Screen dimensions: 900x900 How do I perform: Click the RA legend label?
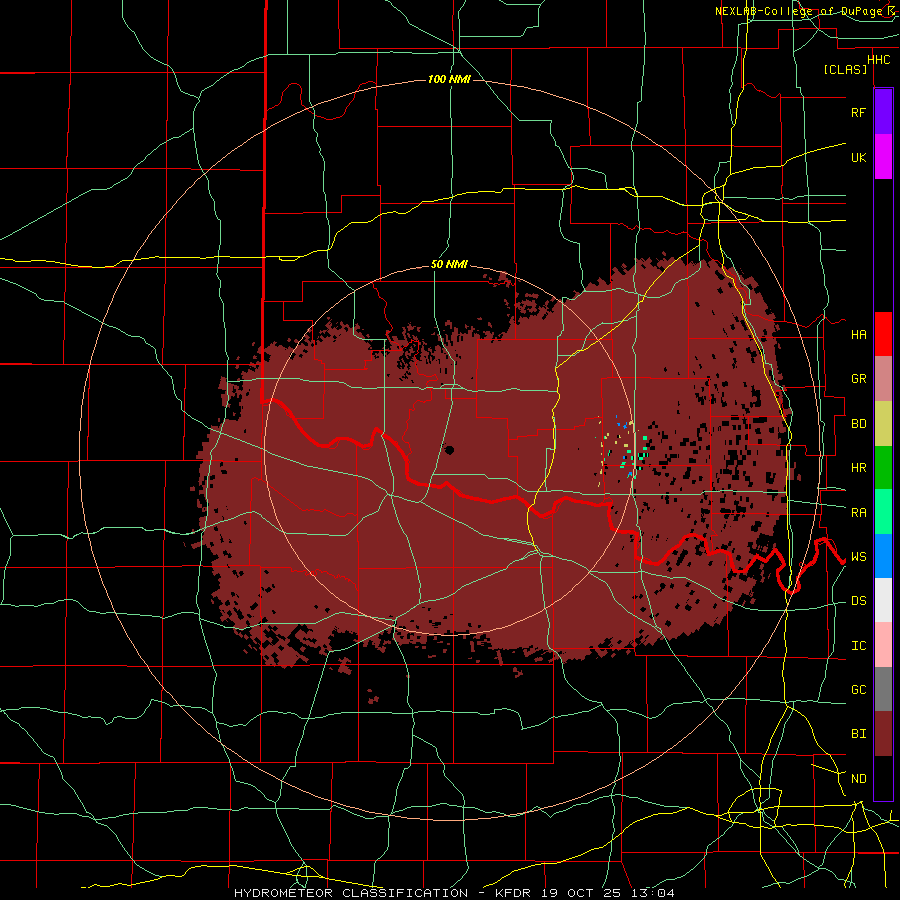[x=858, y=513]
